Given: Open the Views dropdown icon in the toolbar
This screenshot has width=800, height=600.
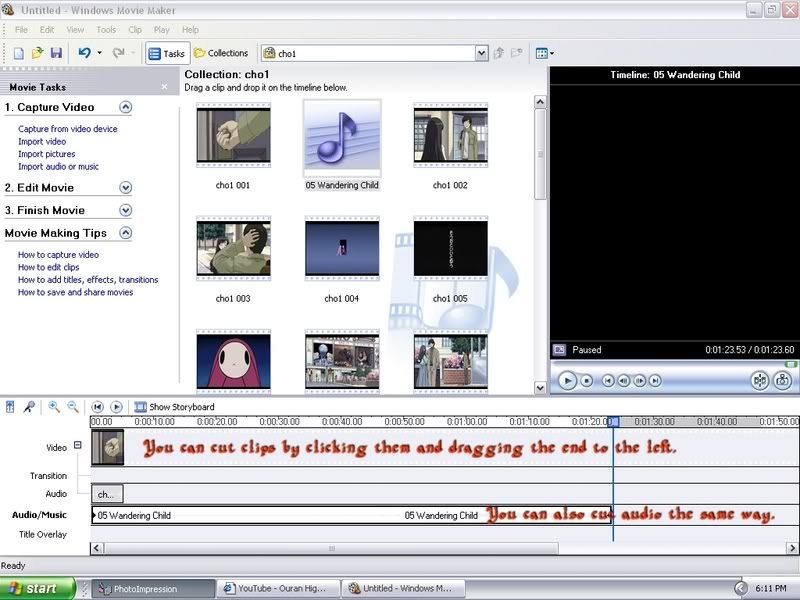Looking at the screenshot, I should (544, 53).
